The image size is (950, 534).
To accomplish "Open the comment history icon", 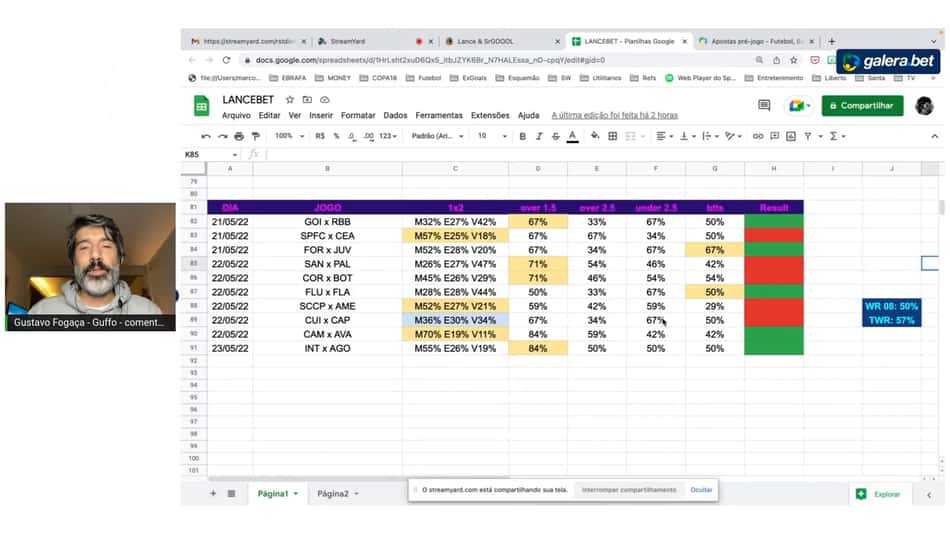I will click(764, 105).
